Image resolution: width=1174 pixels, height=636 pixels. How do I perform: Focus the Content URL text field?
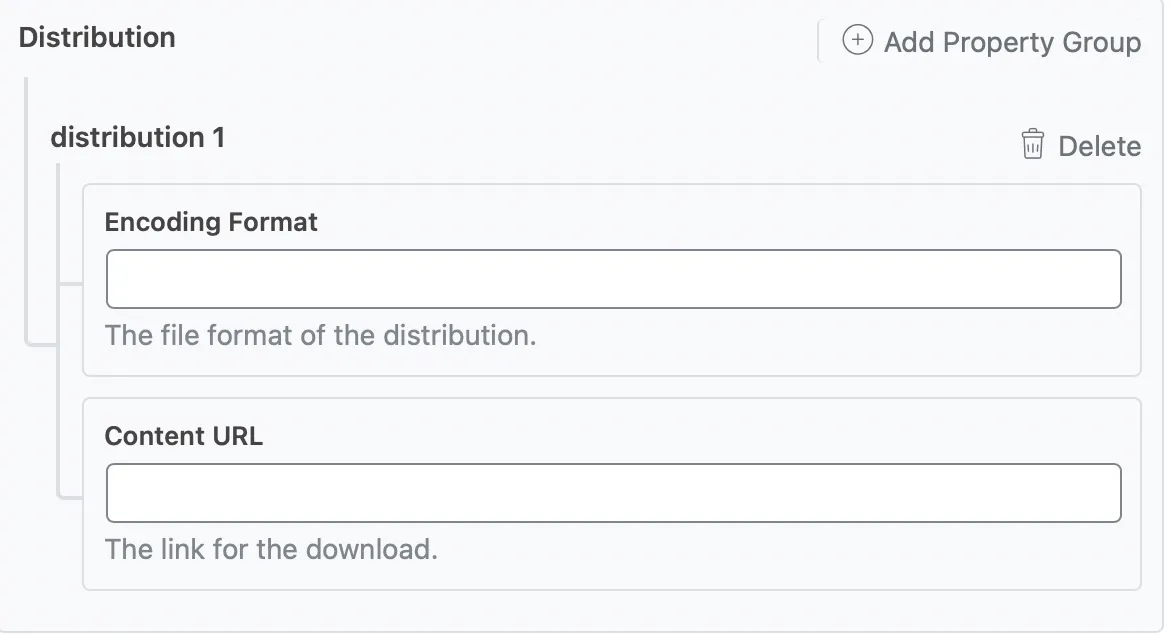[x=613, y=493]
